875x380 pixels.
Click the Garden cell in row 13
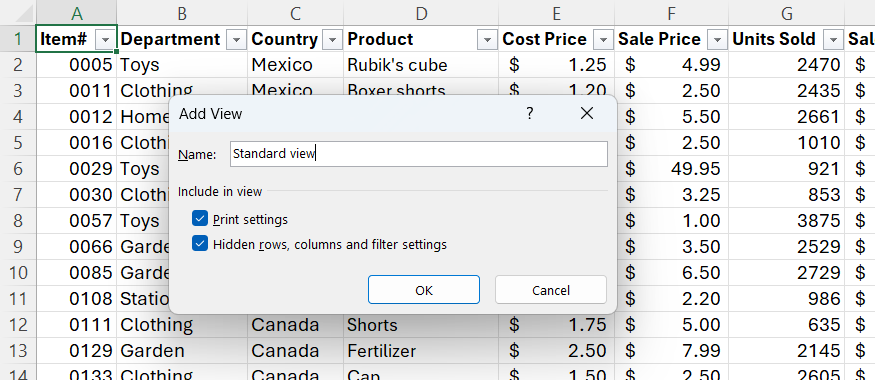pyautogui.click(x=182, y=350)
